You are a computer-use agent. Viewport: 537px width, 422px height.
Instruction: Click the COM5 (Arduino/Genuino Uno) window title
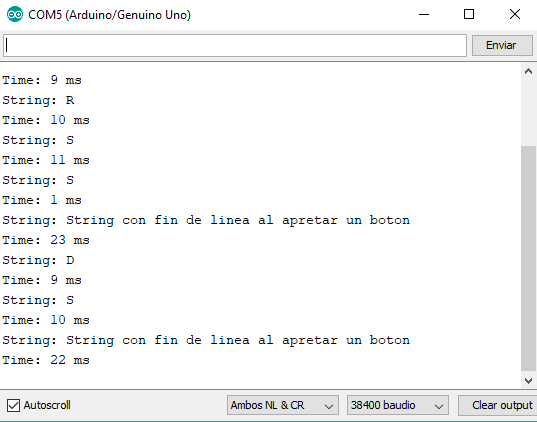tap(110, 15)
